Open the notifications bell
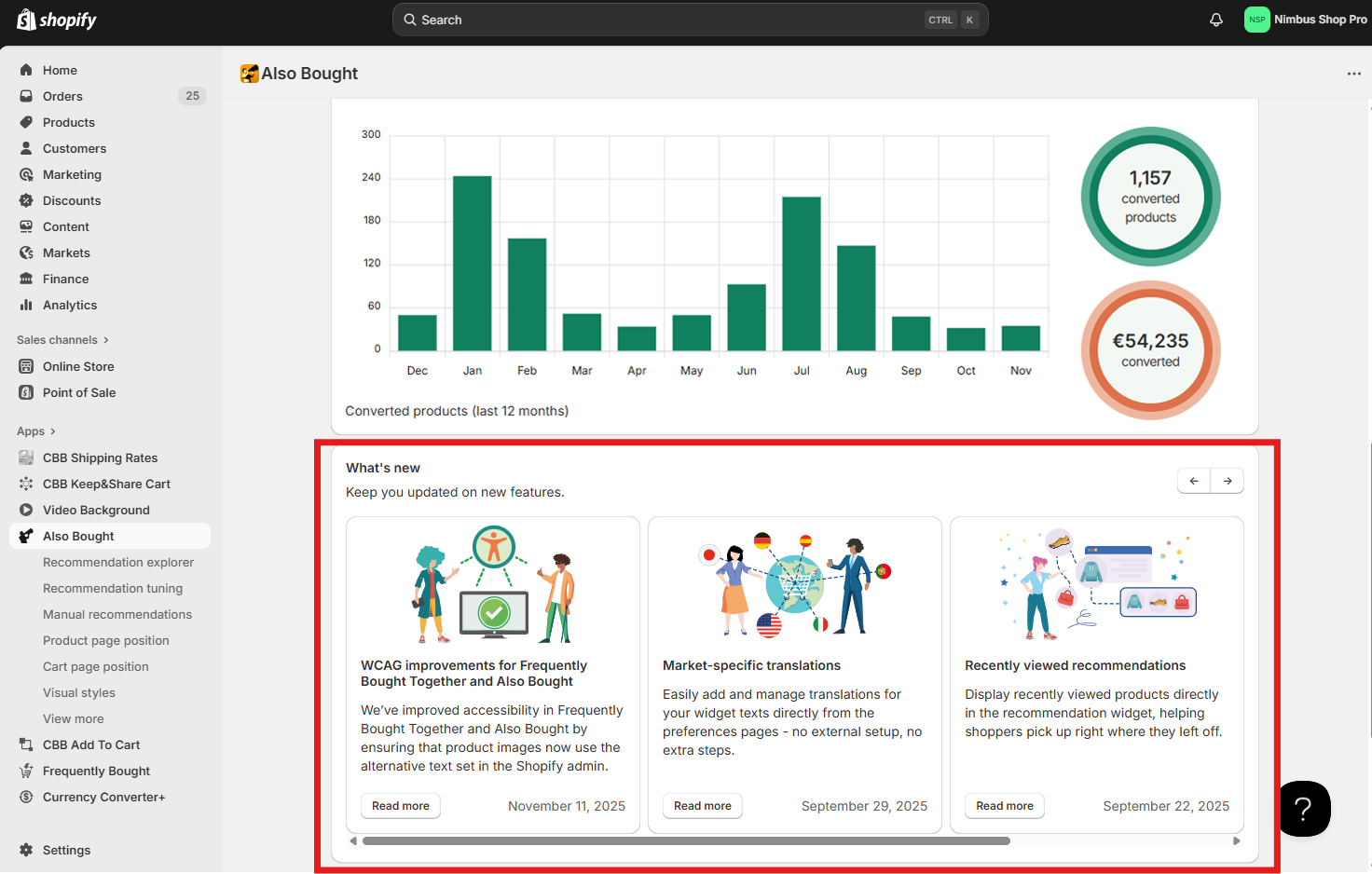The height and width of the screenshot is (874, 1372). coord(1216,20)
